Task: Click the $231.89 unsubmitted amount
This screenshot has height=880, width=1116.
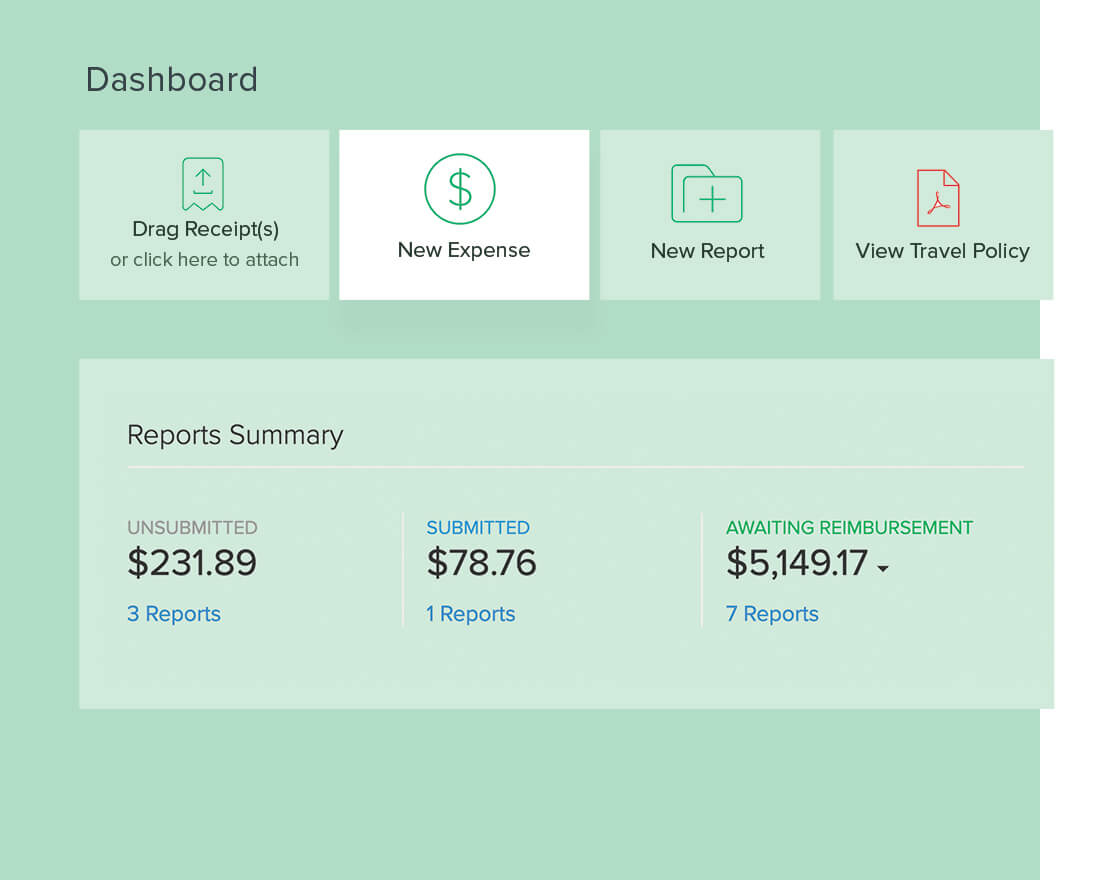Action: point(192,562)
